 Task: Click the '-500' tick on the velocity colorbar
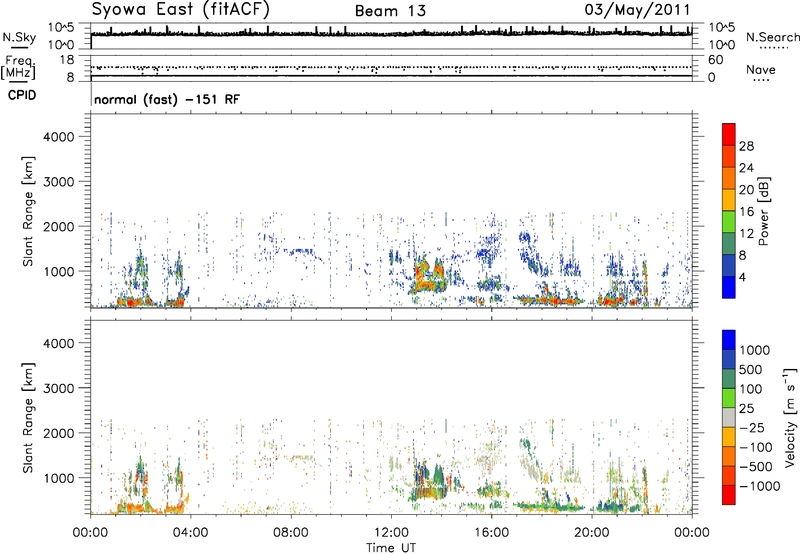click(756, 467)
